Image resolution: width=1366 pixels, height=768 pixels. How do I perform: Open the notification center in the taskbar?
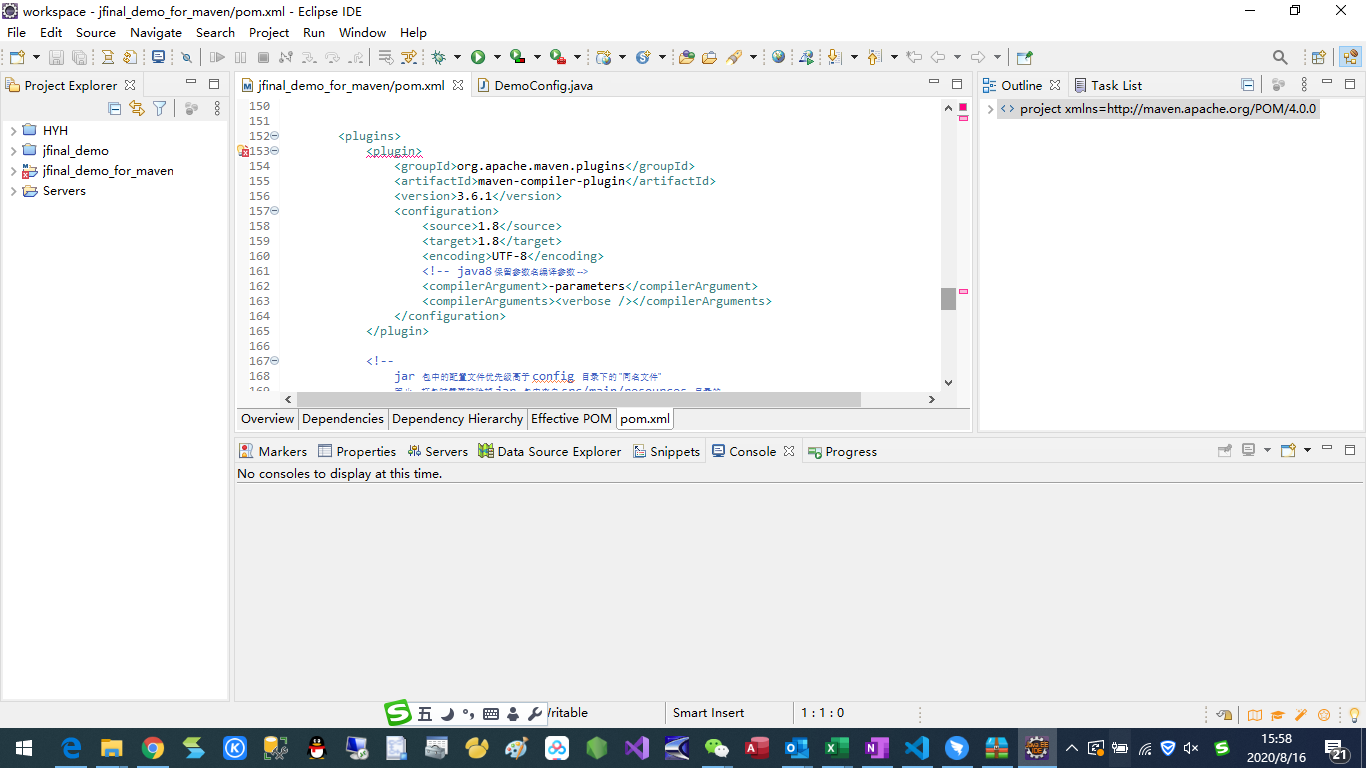coord(1337,747)
